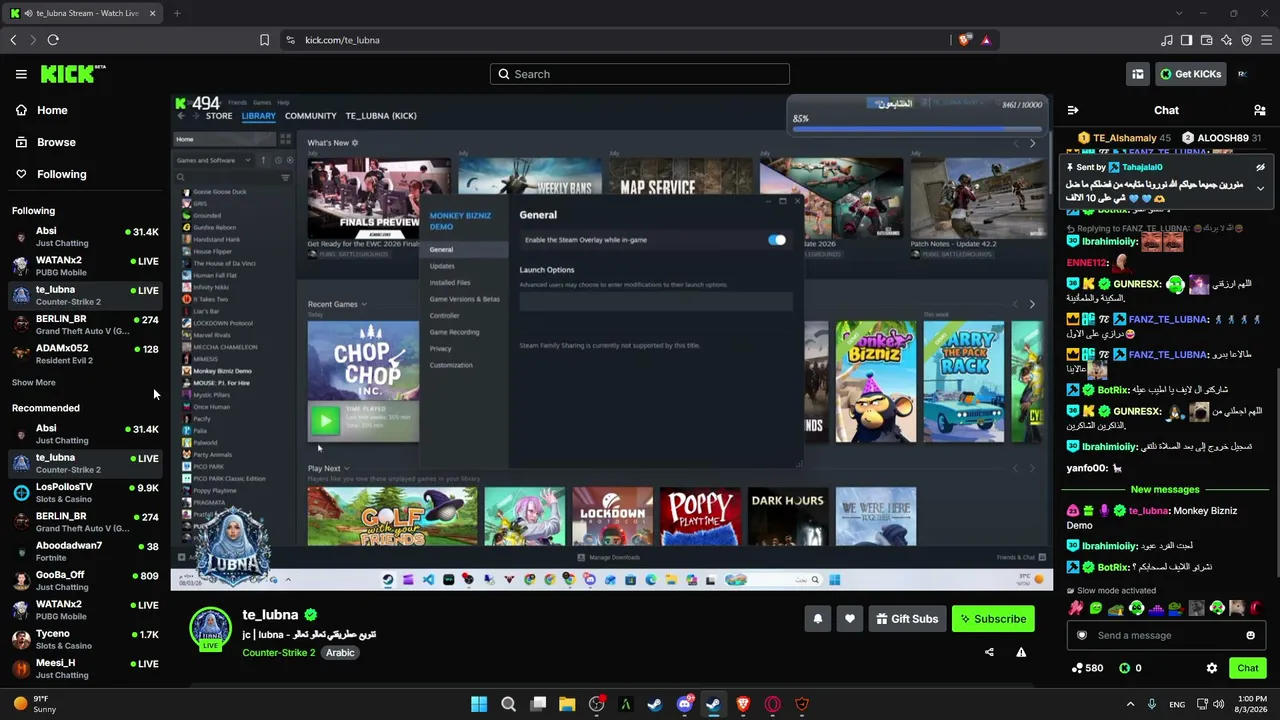1280x720 pixels.
Task: Open ADAMx052 channel in Following list
Action: click(x=85, y=354)
